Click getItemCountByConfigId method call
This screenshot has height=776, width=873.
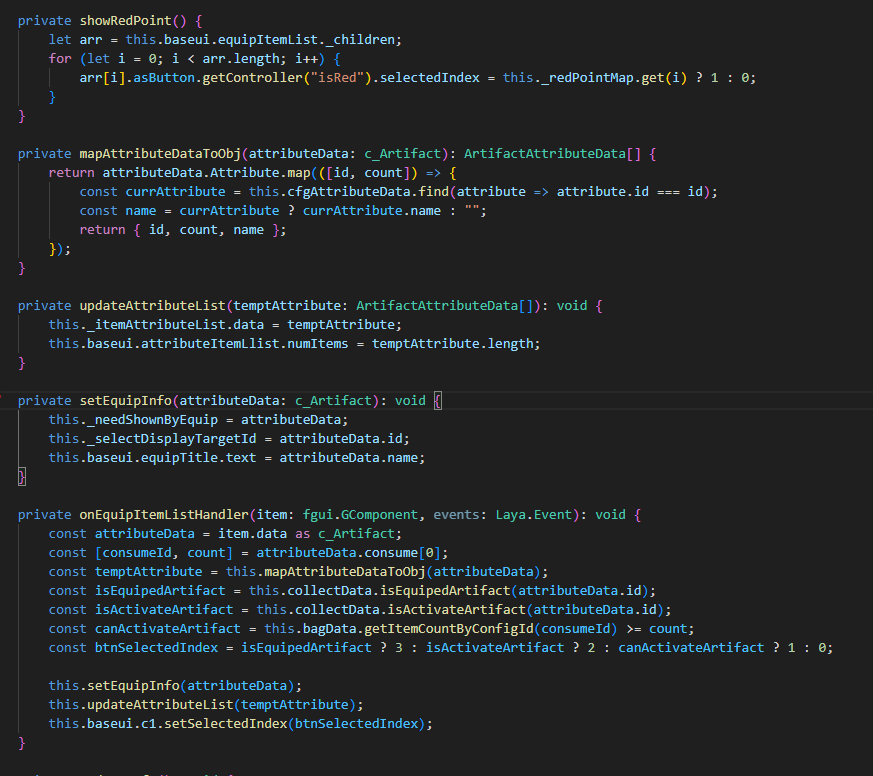click(448, 628)
